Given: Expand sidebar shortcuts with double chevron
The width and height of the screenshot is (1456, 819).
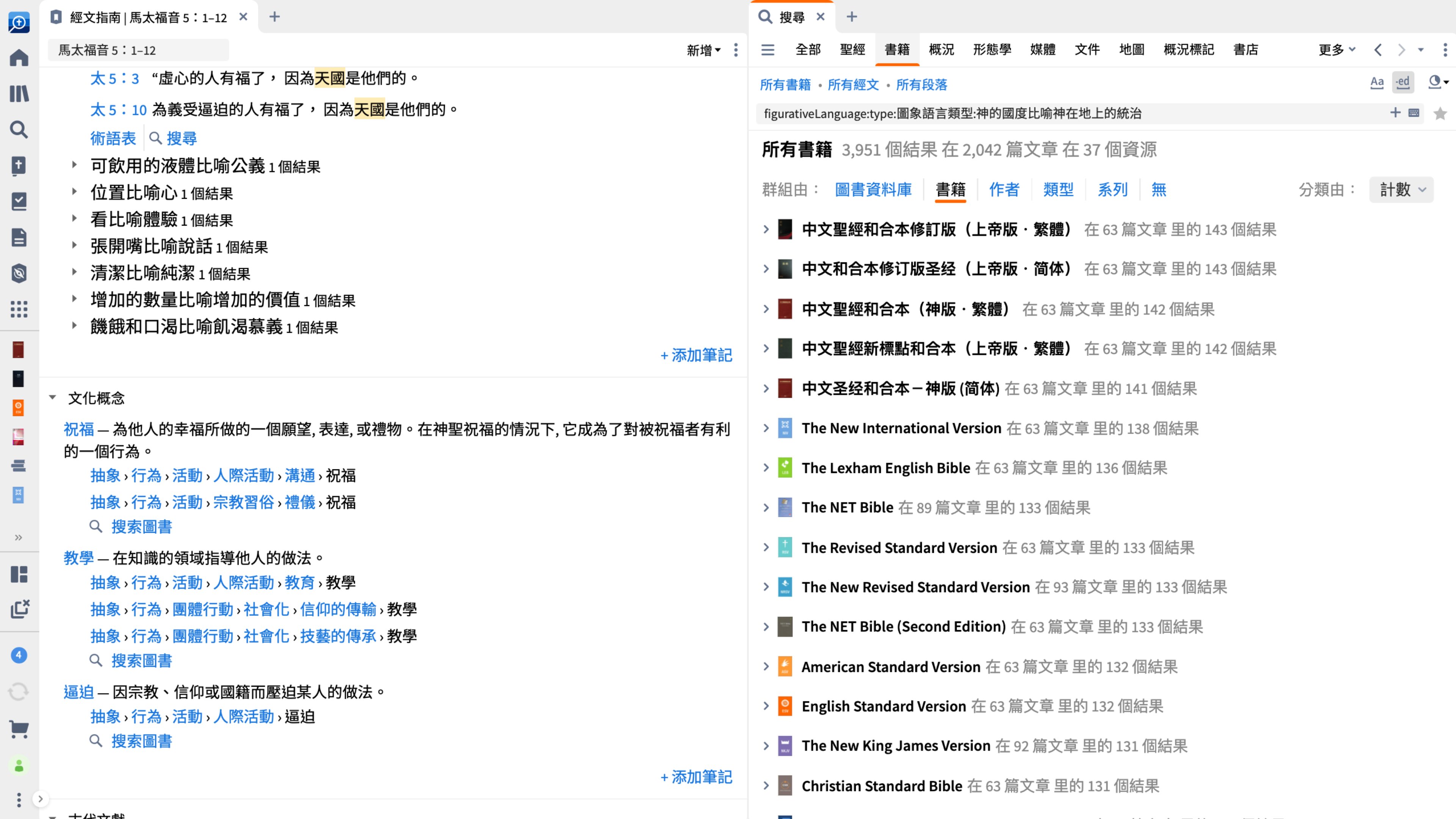Looking at the screenshot, I should pyautogui.click(x=18, y=538).
